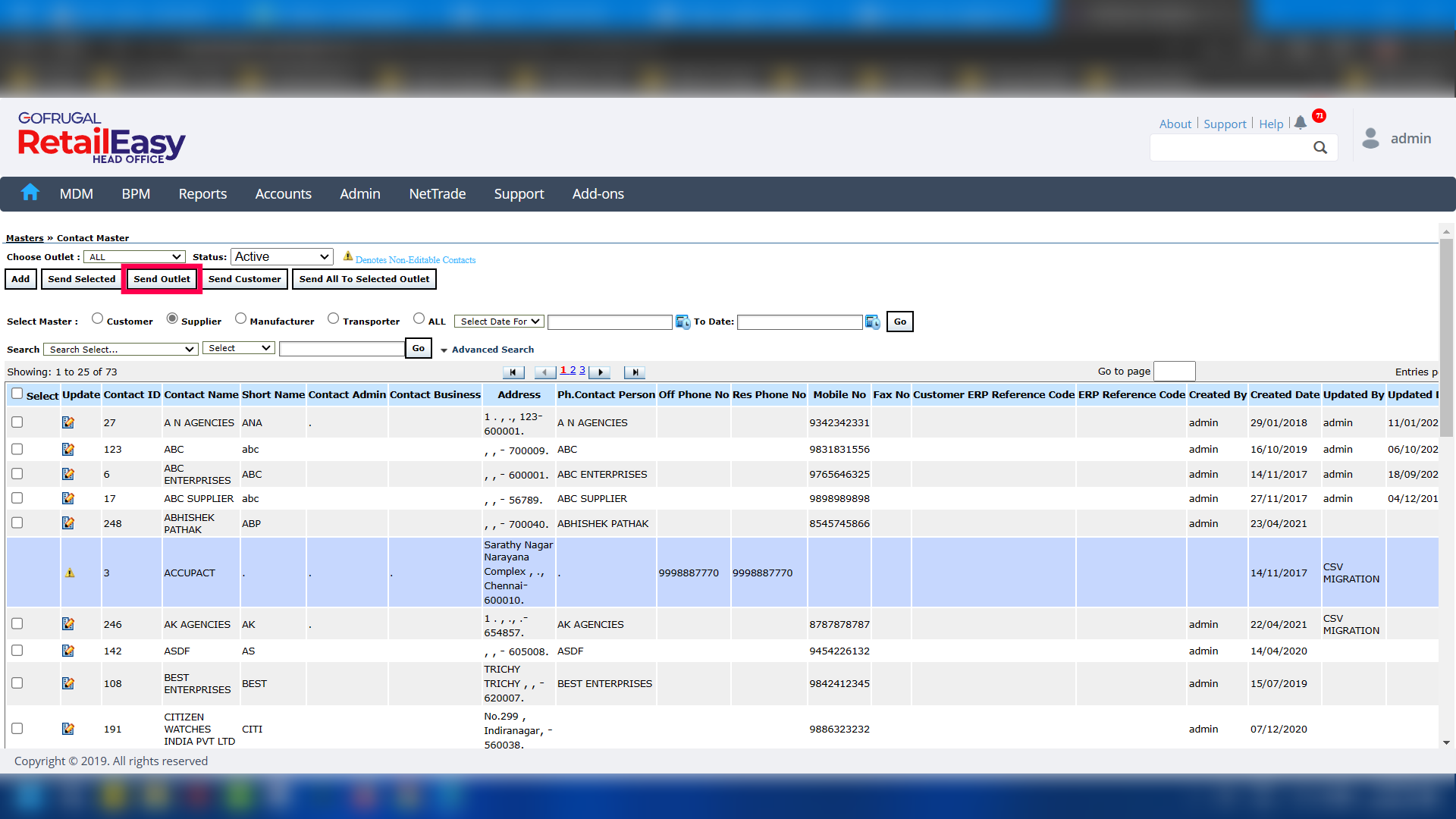The height and width of the screenshot is (819, 1456).
Task: Select the Customer master radio button
Action: tap(97, 318)
